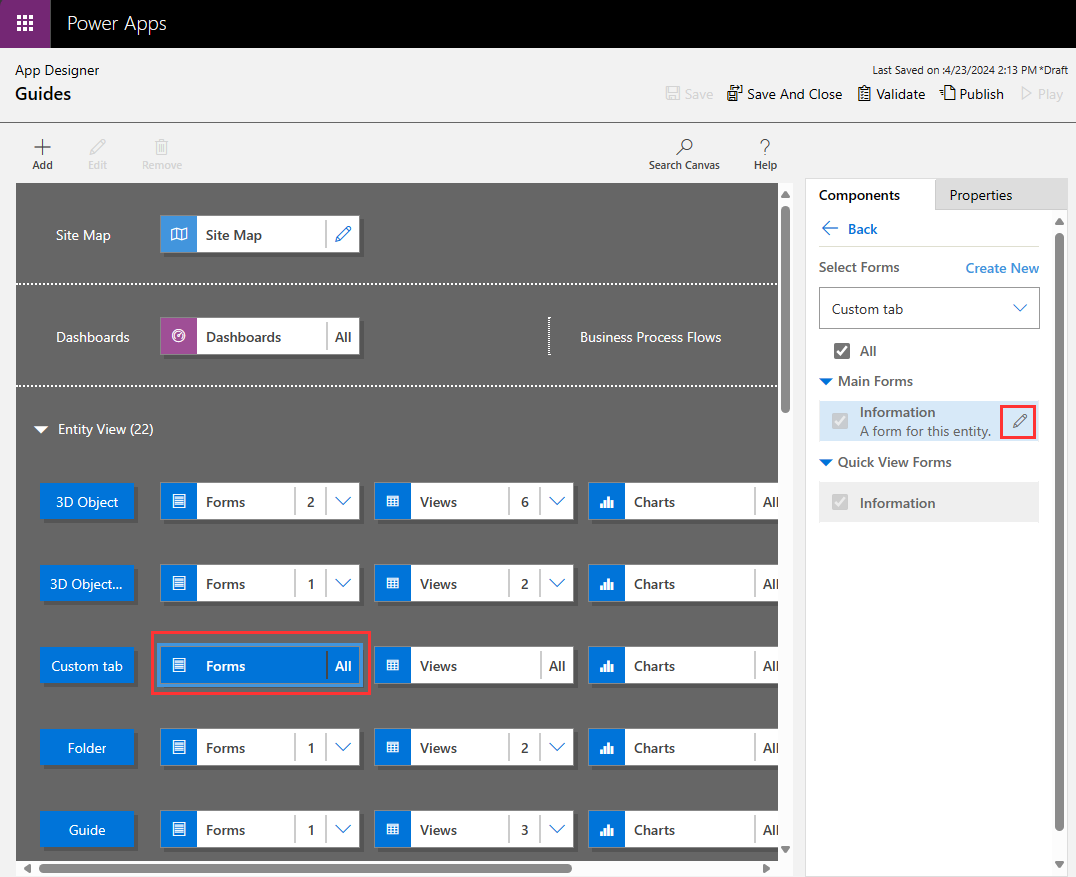Click the Publish button
This screenshot has height=877, width=1076.
tap(972, 93)
